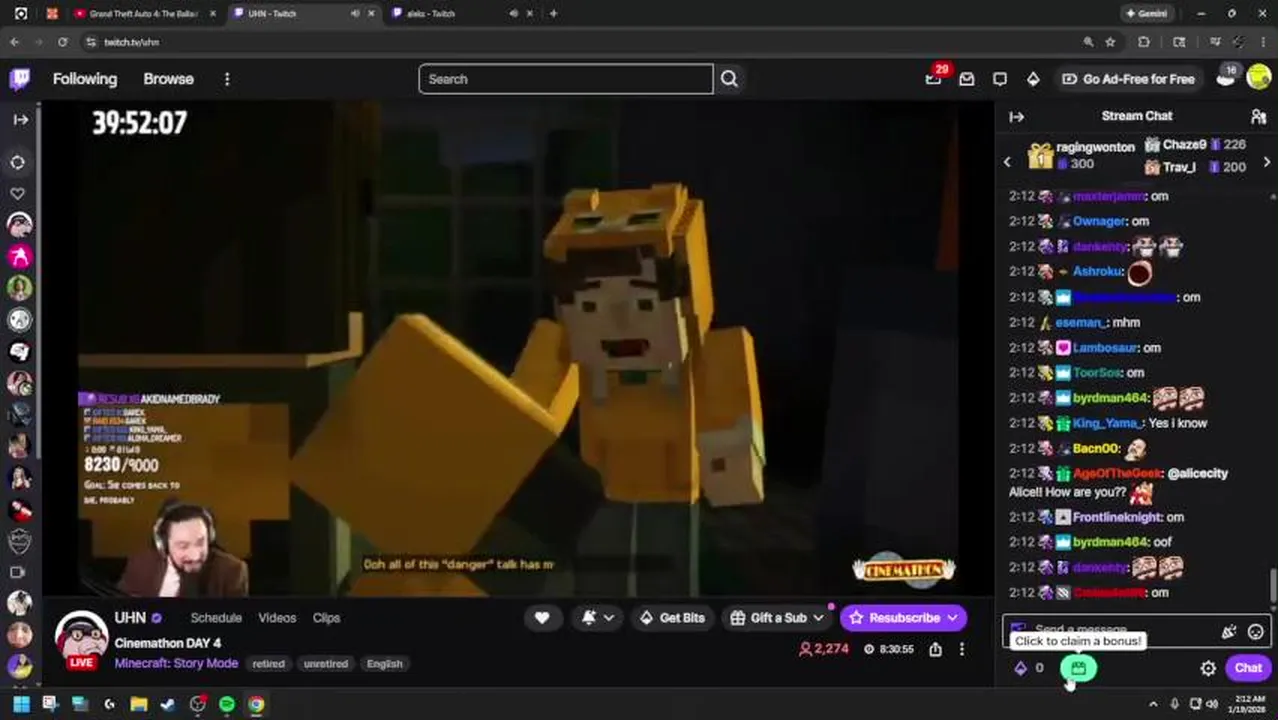Image resolution: width=1278 pixels, height=720 pixels.
Task: Switch to the Videos tab
Action: (277, 618)
